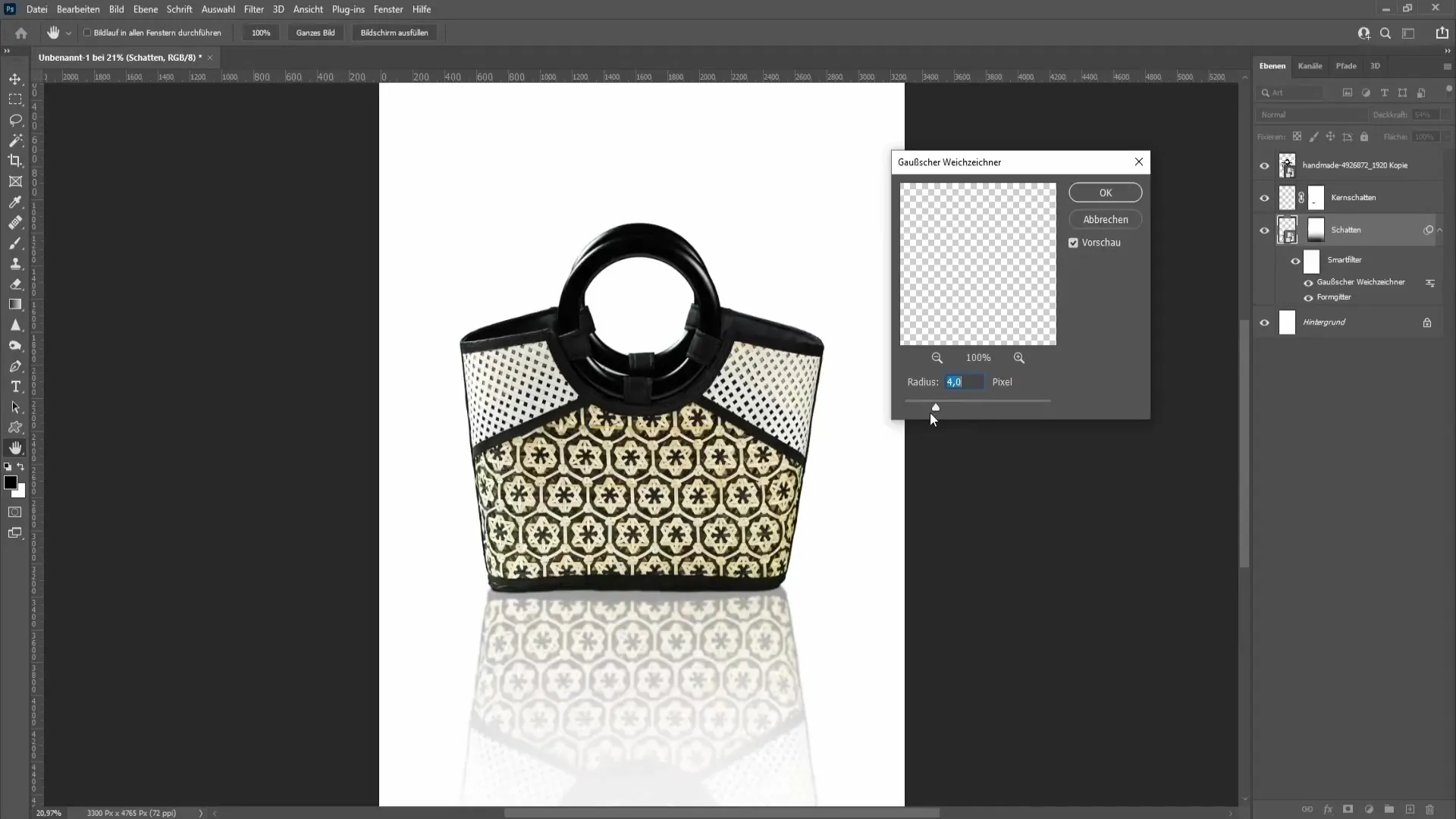Hide the Kernschatten layer

1264,198
